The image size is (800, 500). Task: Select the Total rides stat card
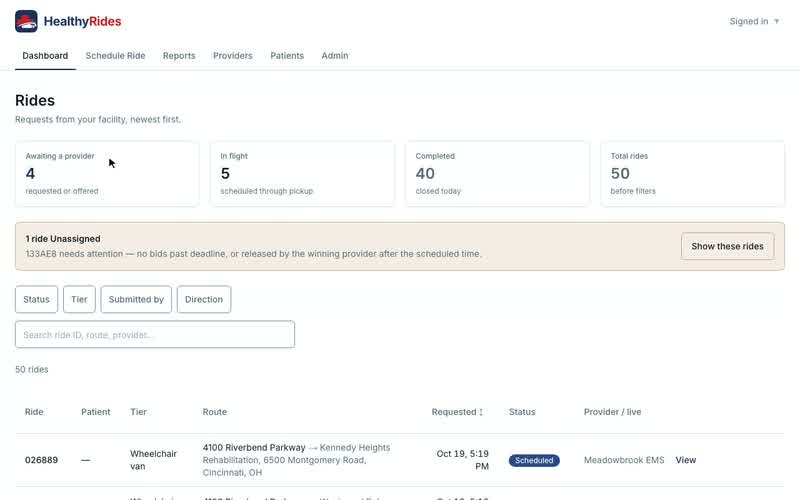pos(692,174)
